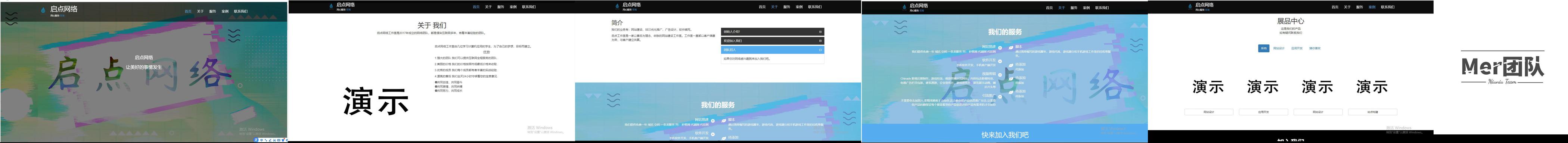
Task: Click the 软件开发 service circle icon
Action: [1000, 61]
